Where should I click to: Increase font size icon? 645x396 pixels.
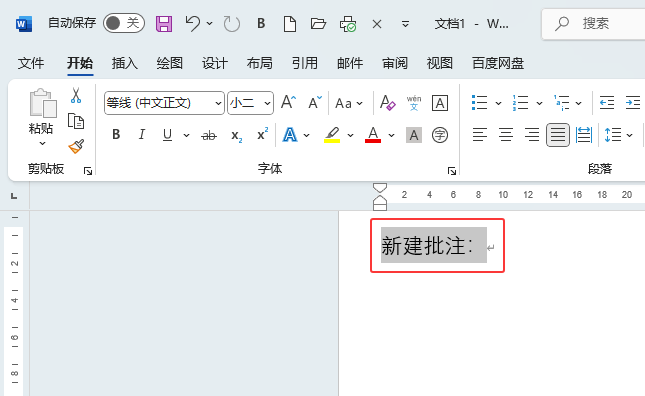coord(288,102)
